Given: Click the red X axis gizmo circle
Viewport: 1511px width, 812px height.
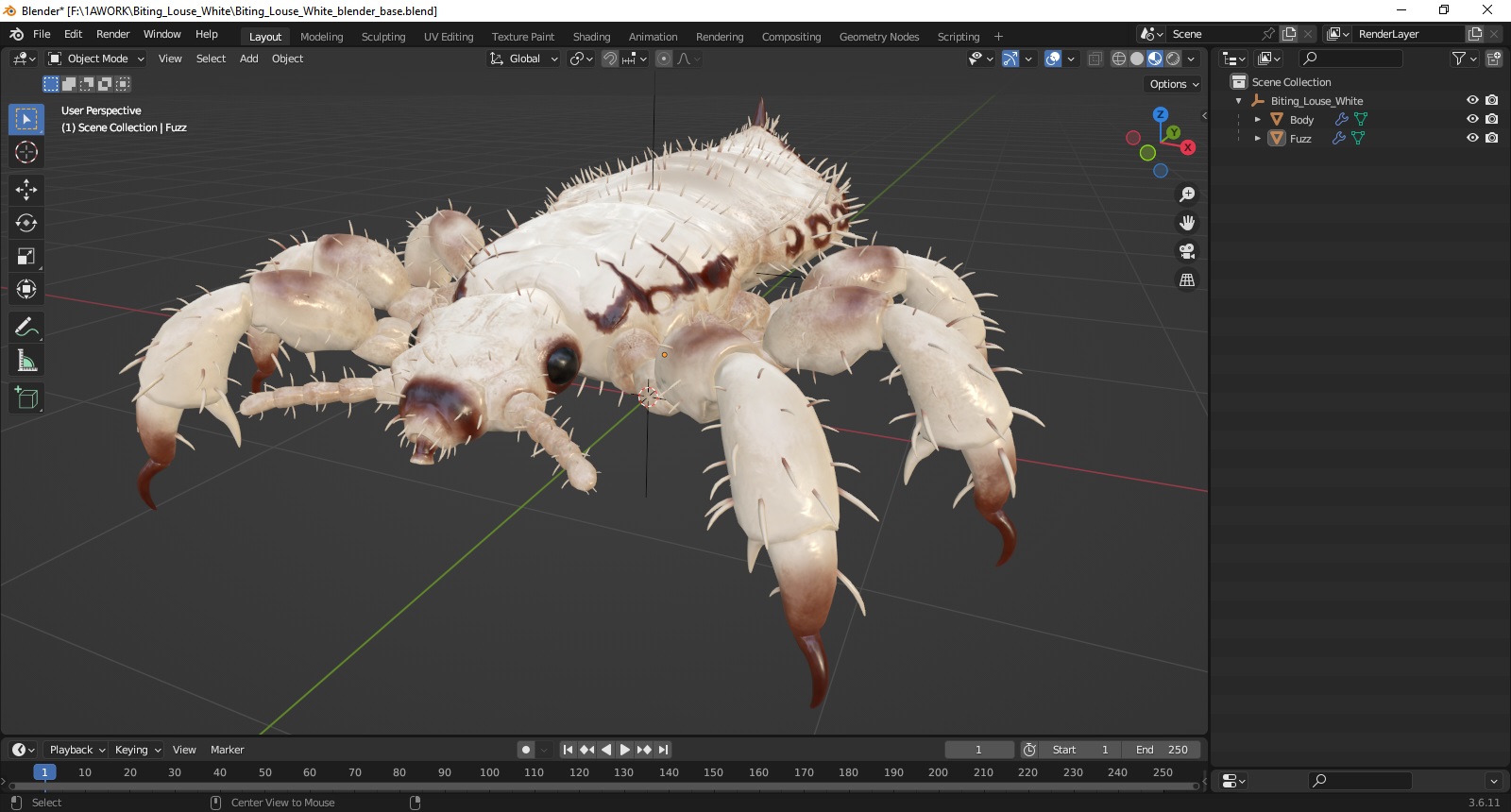Looking at the screenshot, I should pos(1188,147).
